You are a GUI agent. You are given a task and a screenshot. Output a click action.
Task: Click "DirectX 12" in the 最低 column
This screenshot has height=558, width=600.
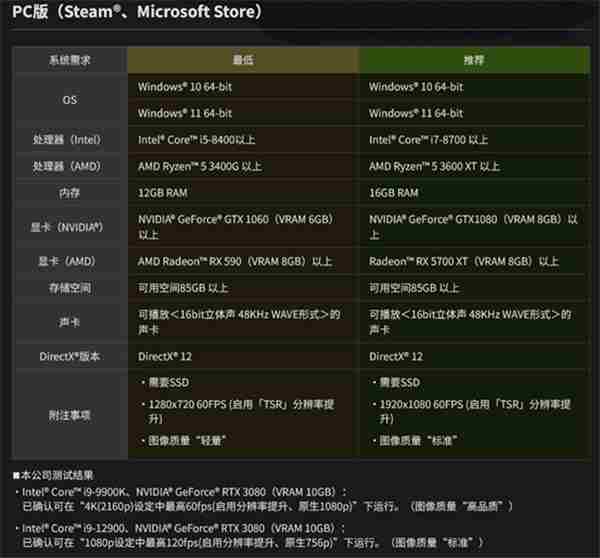click(x=165, y=356)
